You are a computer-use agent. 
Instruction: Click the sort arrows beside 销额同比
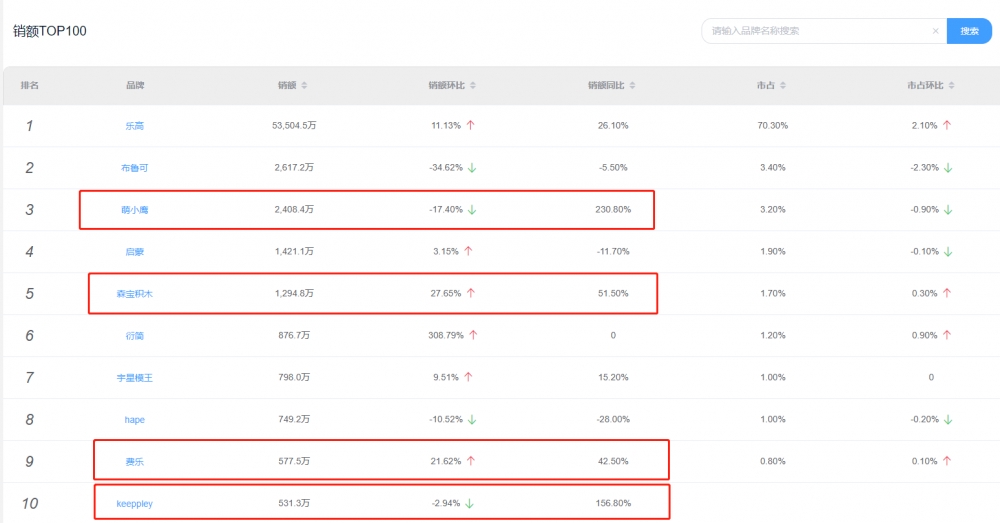pos(633,86)
